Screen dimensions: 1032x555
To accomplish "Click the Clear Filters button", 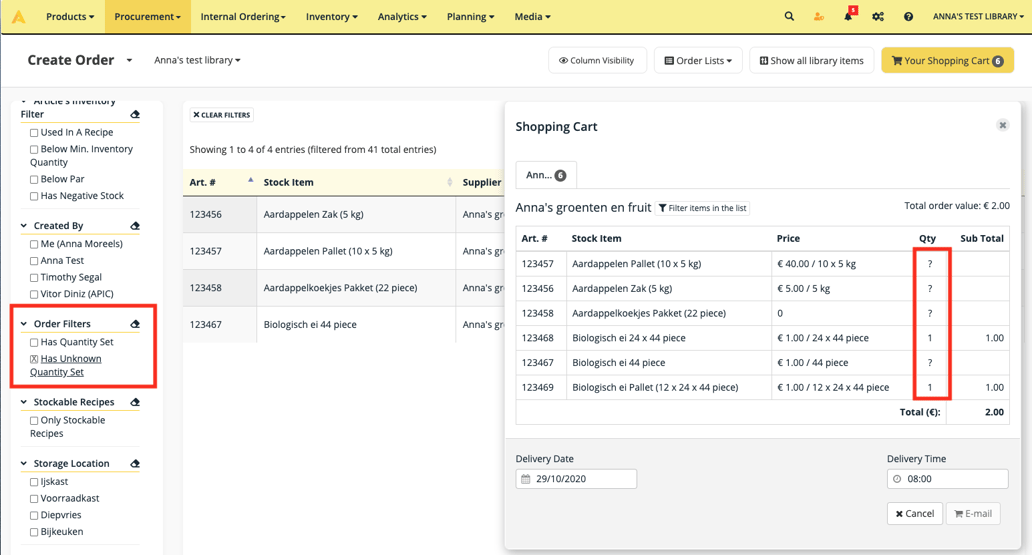I will (x=222, y=115).
